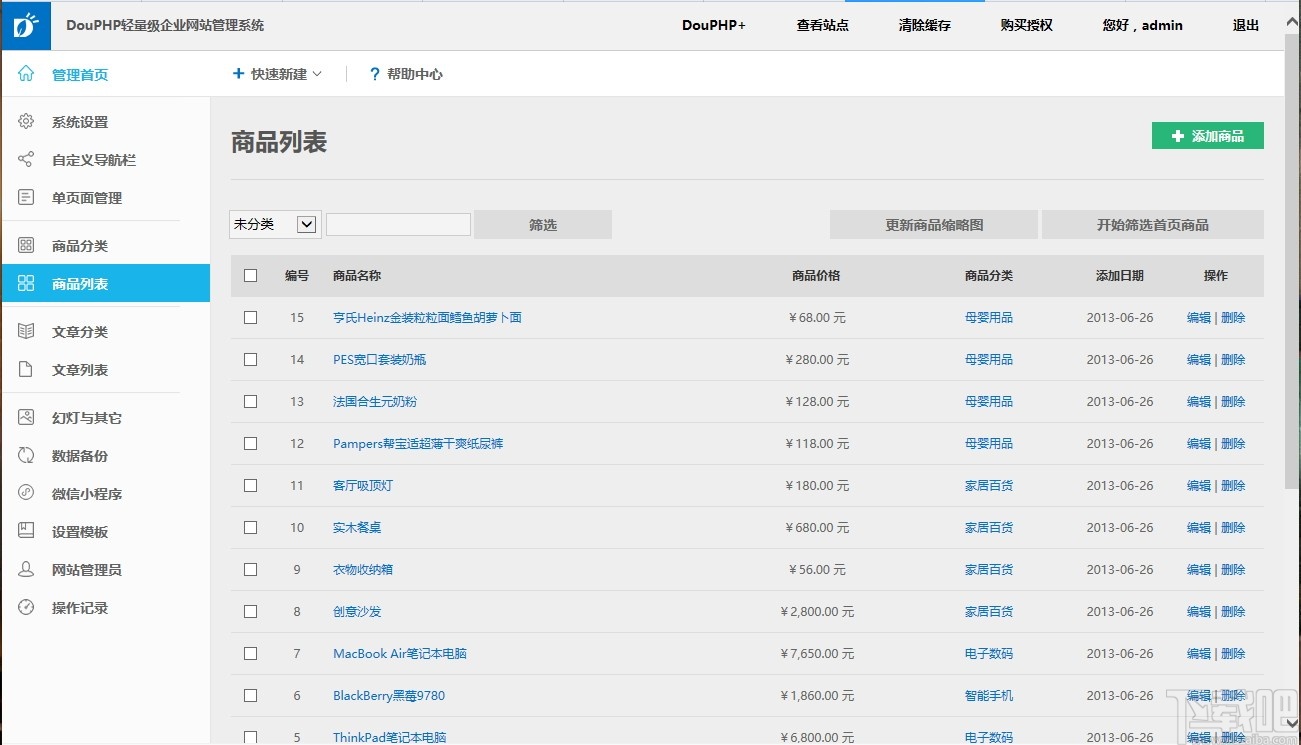1301x745 pixels.
Task: Check the box for PES宽口套装奶瓶
Action: 250,360
